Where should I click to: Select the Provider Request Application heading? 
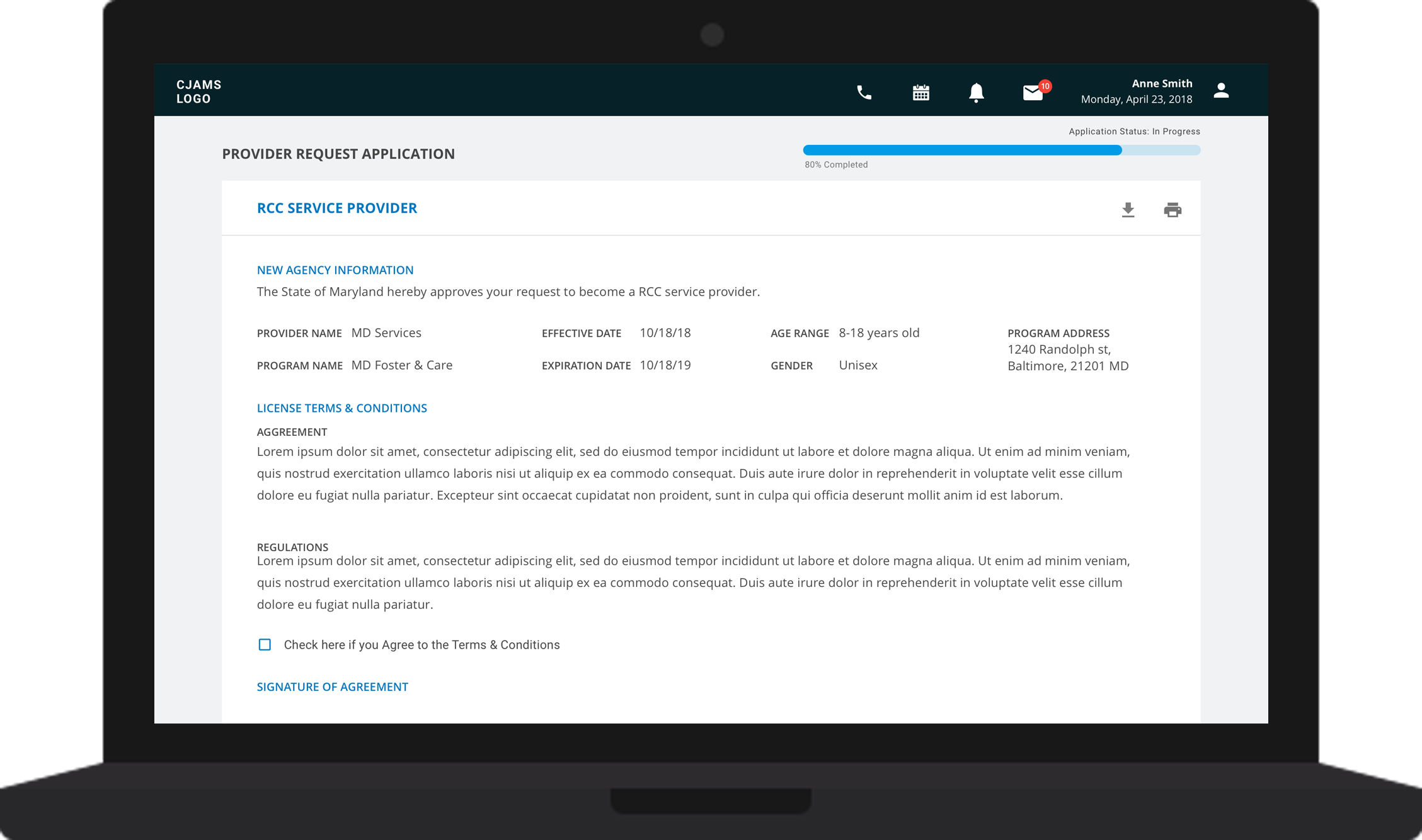[x=338, y=154]
